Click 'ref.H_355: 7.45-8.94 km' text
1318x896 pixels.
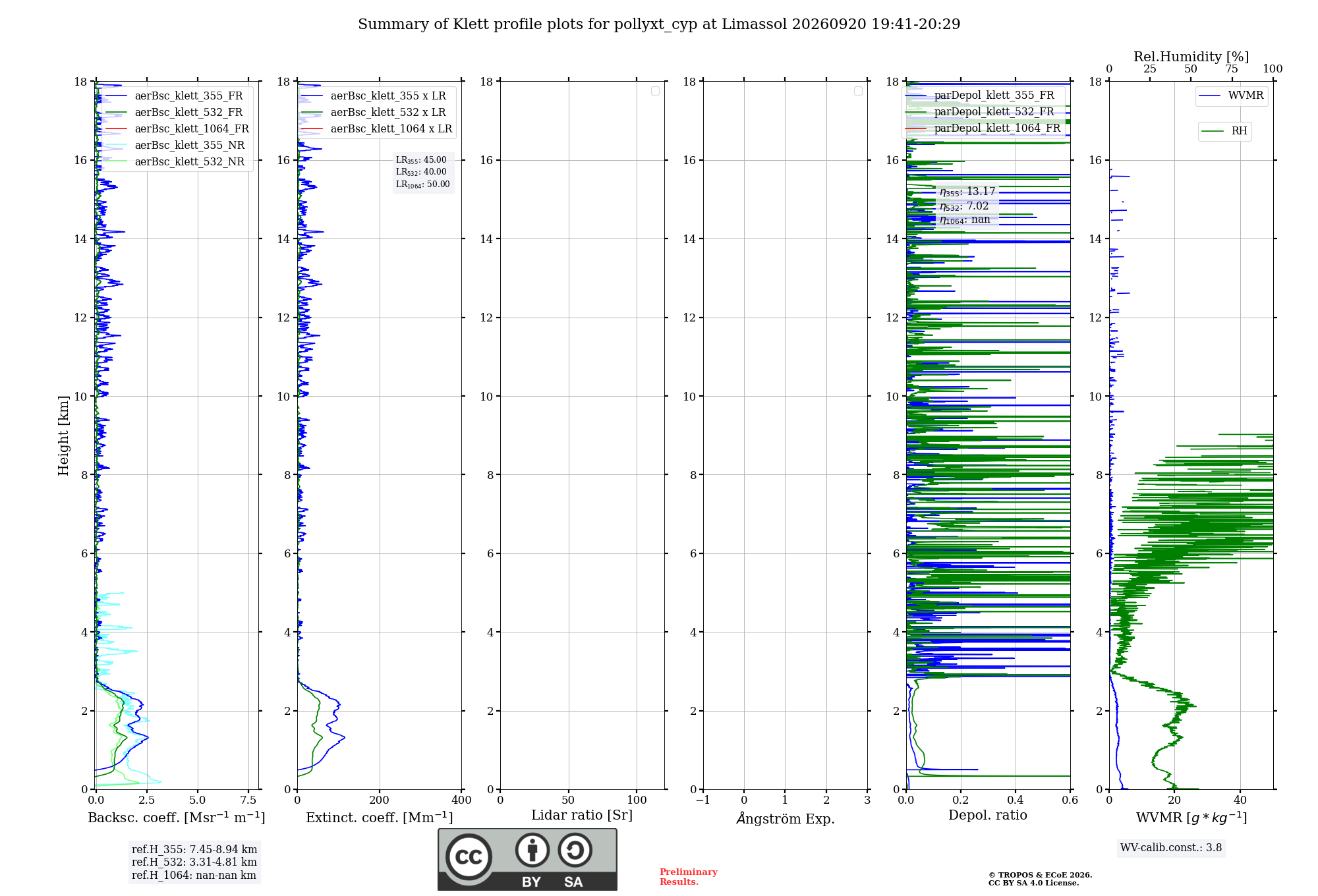(194, 850)
